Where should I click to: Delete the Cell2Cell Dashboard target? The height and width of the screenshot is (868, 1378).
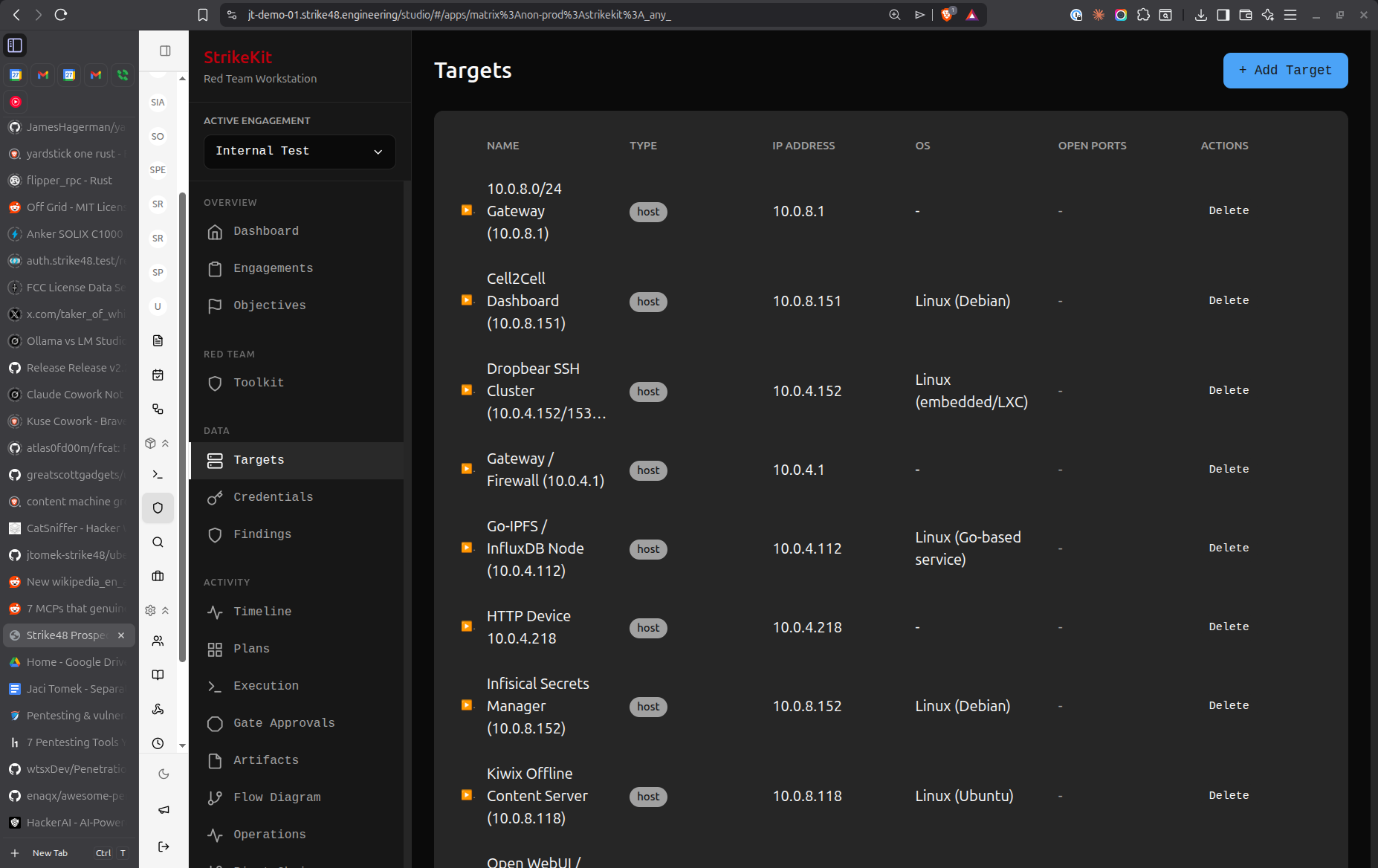point(1229,300)
